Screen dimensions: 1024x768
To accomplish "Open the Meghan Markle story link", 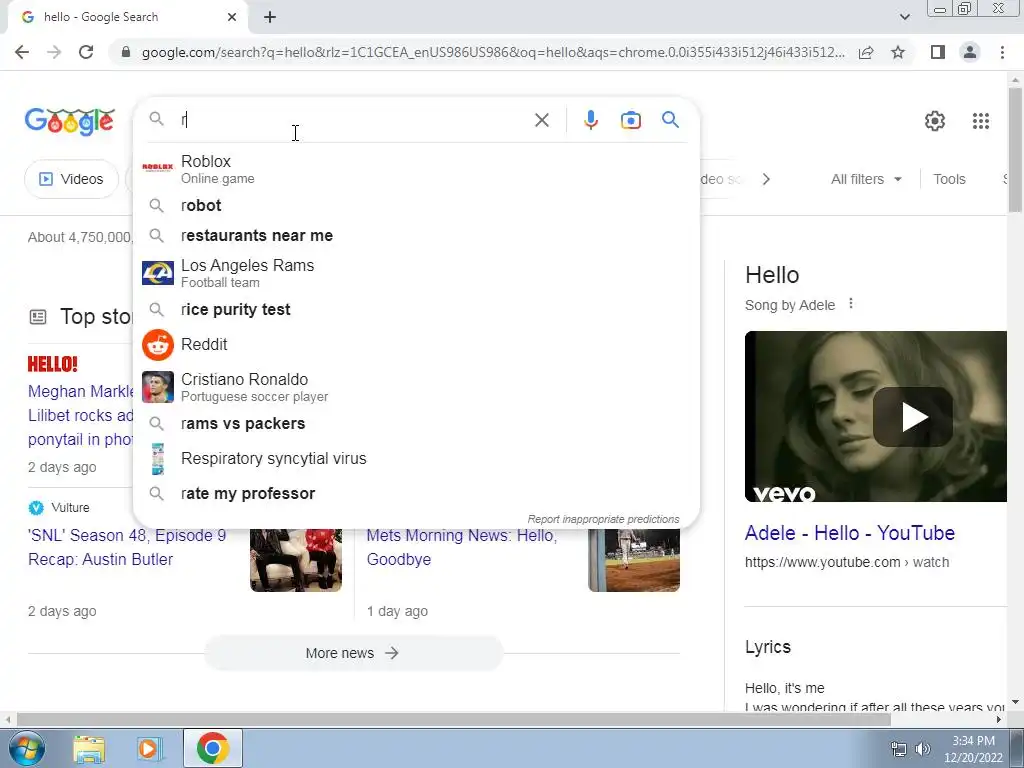I will click(80, 415).
